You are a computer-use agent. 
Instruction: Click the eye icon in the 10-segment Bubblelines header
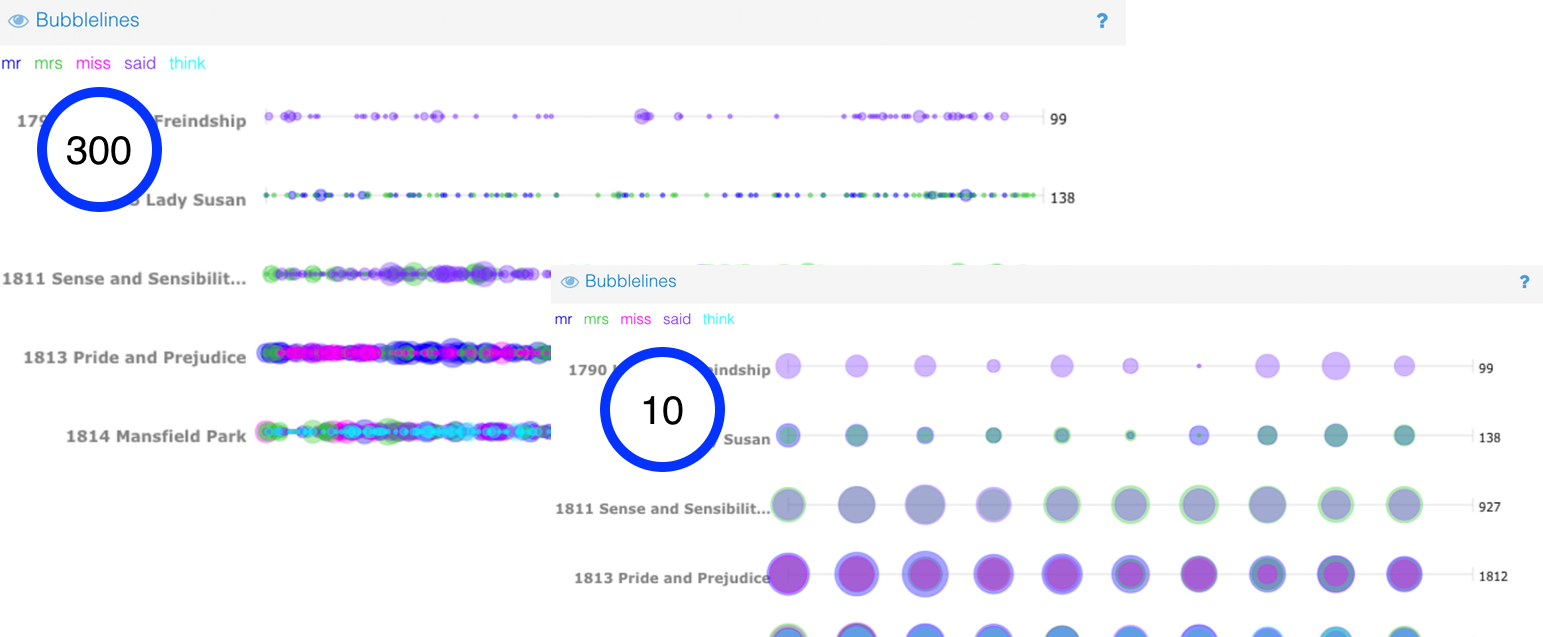coord(570,282)
